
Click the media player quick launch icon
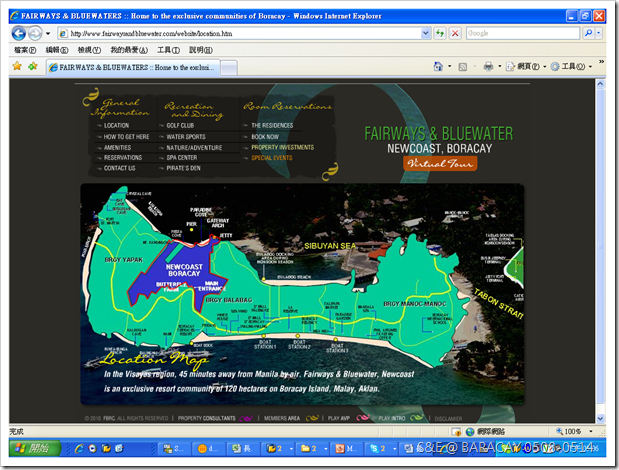tap(93, 448)
